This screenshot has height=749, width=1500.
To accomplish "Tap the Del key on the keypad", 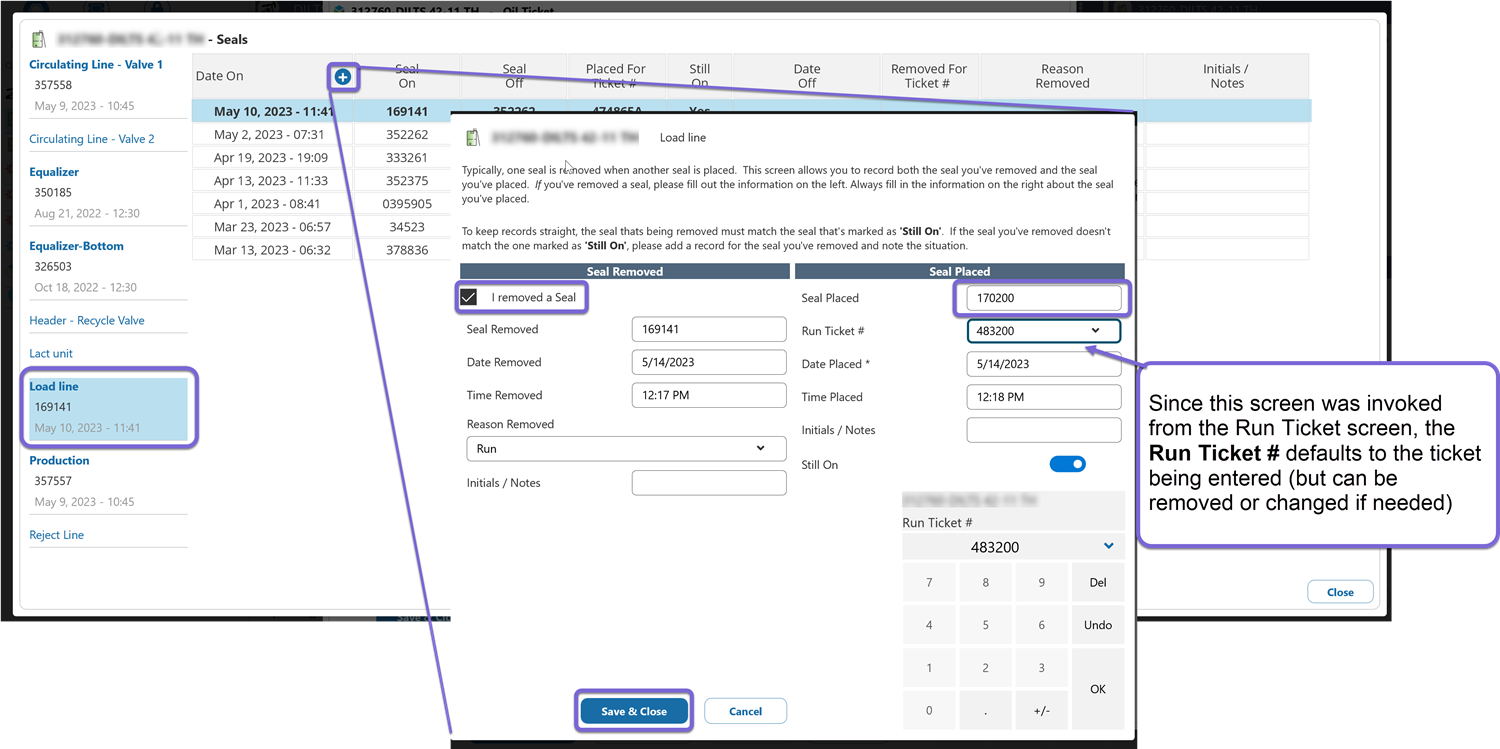I will [x=1098, y=583].
